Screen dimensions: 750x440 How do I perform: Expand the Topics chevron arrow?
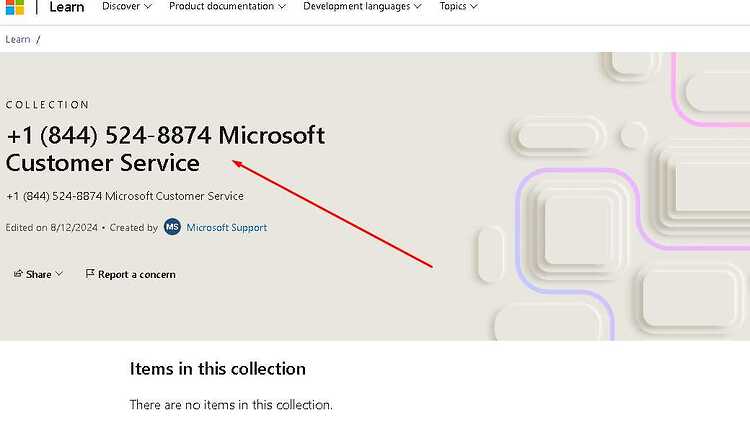474,7
